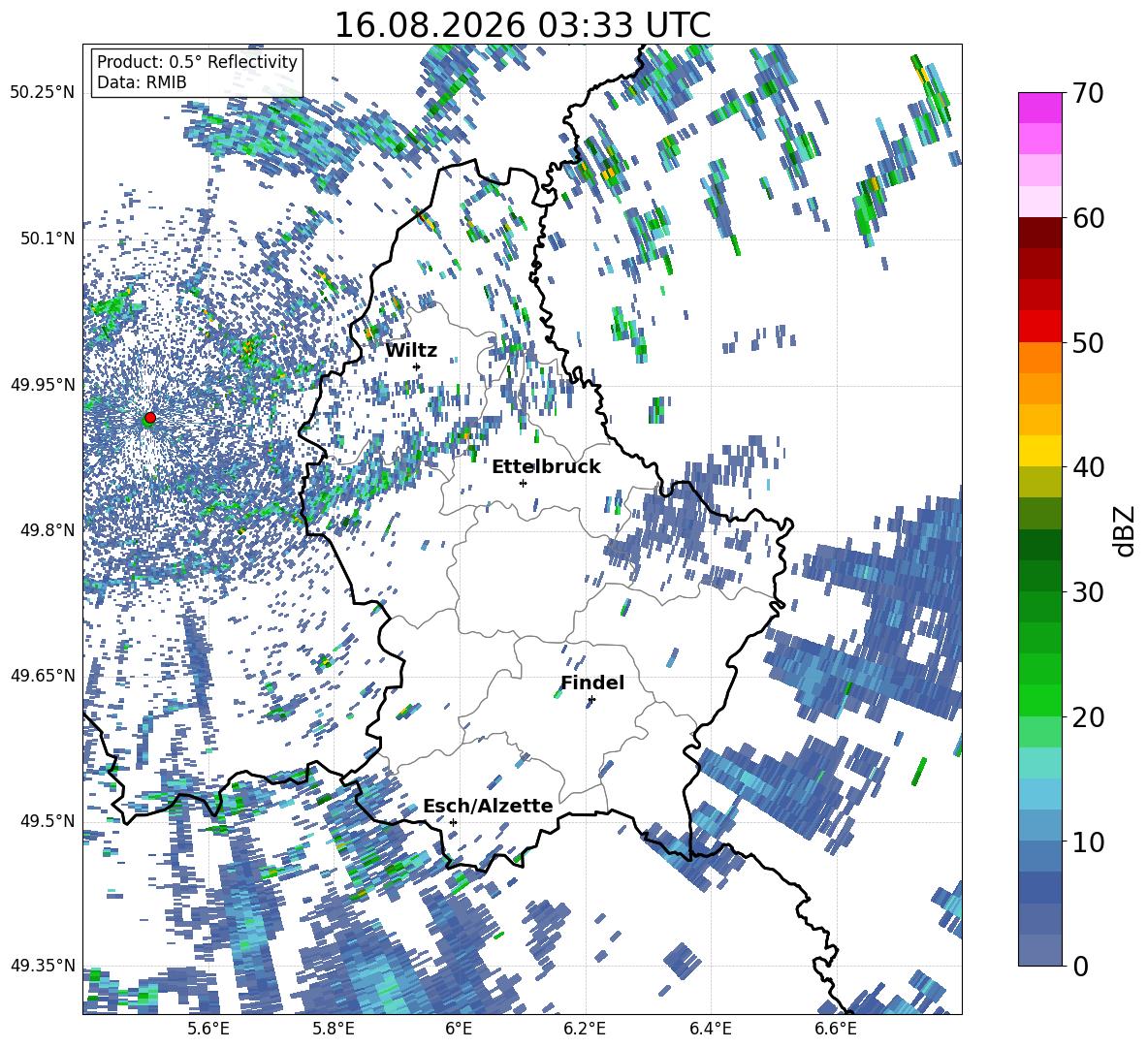Click the dark green 30 dBZ colorbar segment
This screenshot has height=1048, width=1148.
point(1039,576)
